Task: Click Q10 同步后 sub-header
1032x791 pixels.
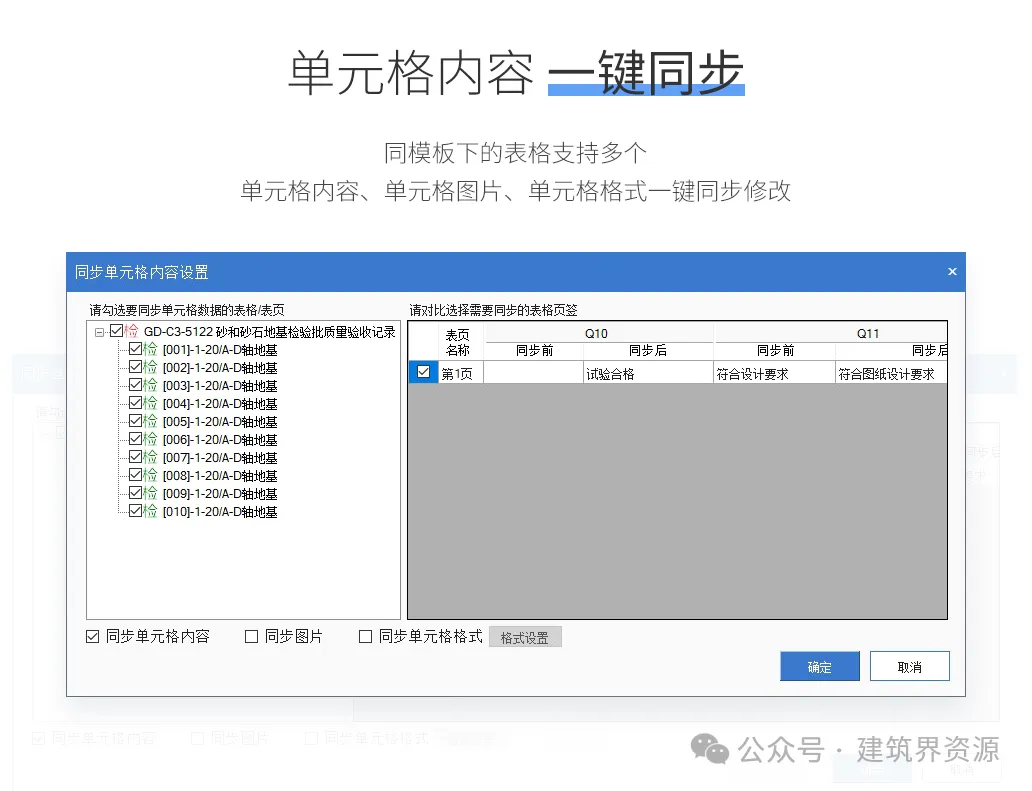Action: click(x=648, y=351)
